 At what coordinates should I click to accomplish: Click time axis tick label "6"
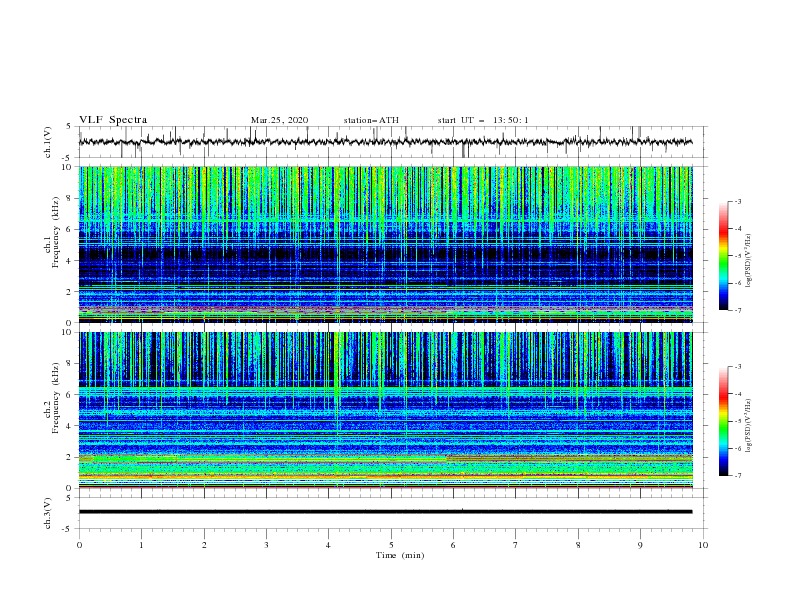(x=453, y=545)
